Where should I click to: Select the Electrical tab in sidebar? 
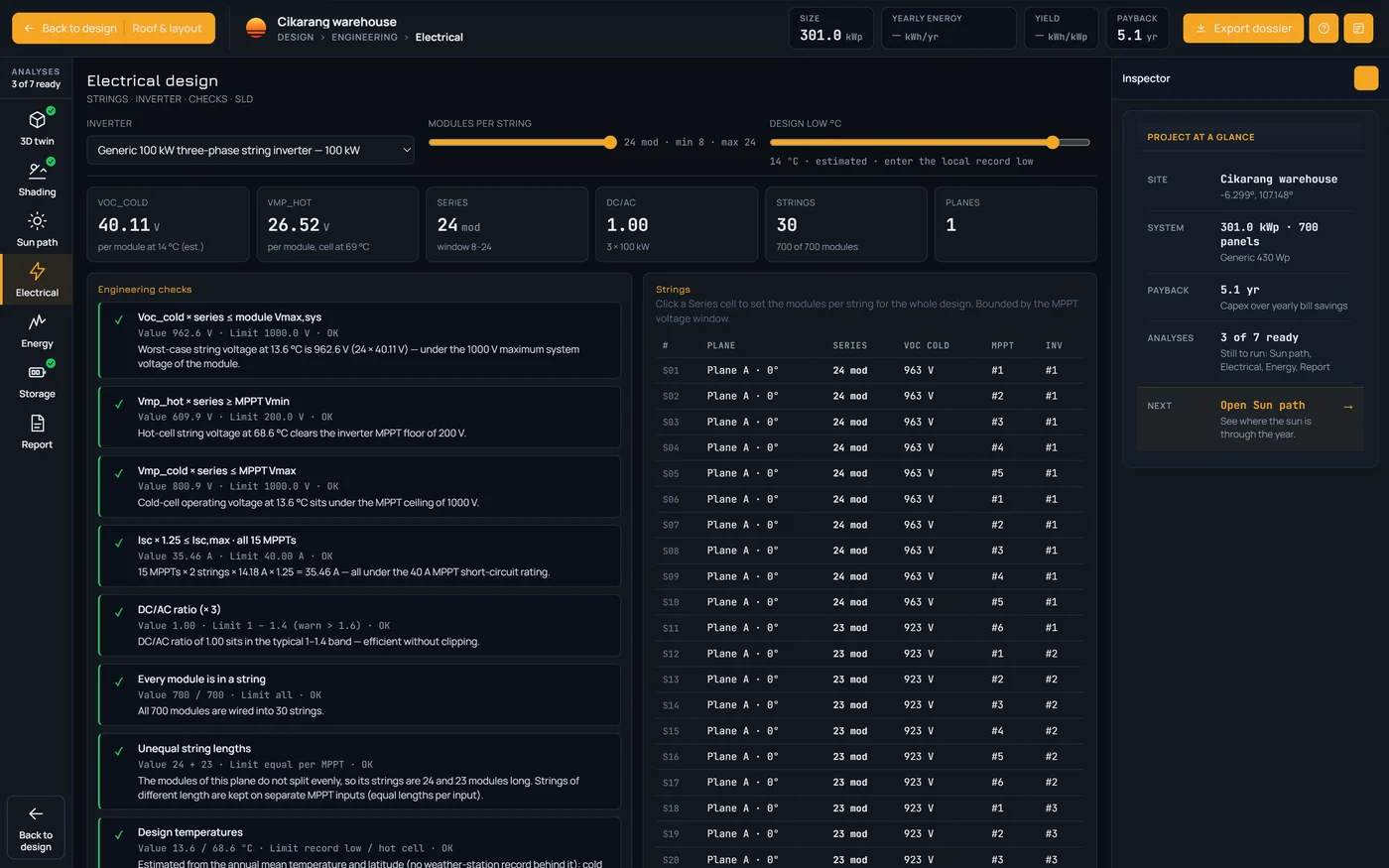37,279
